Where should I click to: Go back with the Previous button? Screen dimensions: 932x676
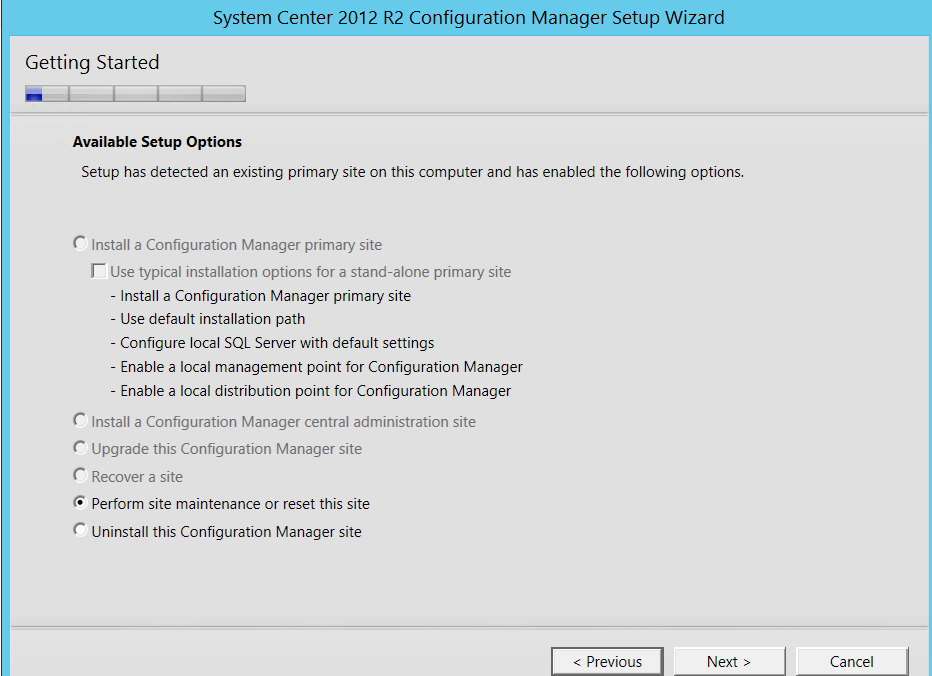(x=607, y=662)
